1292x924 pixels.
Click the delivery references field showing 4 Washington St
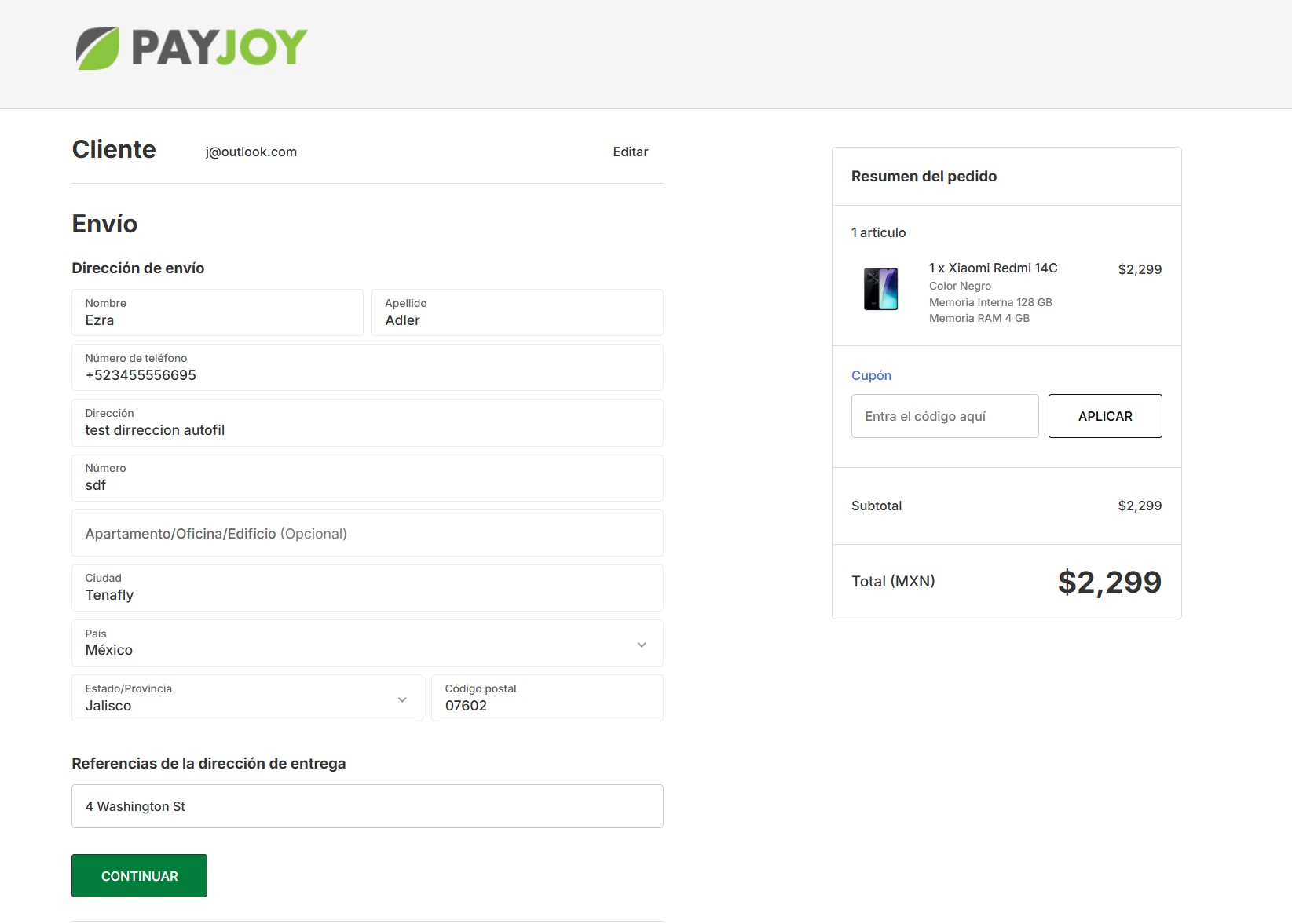(367, 805)
